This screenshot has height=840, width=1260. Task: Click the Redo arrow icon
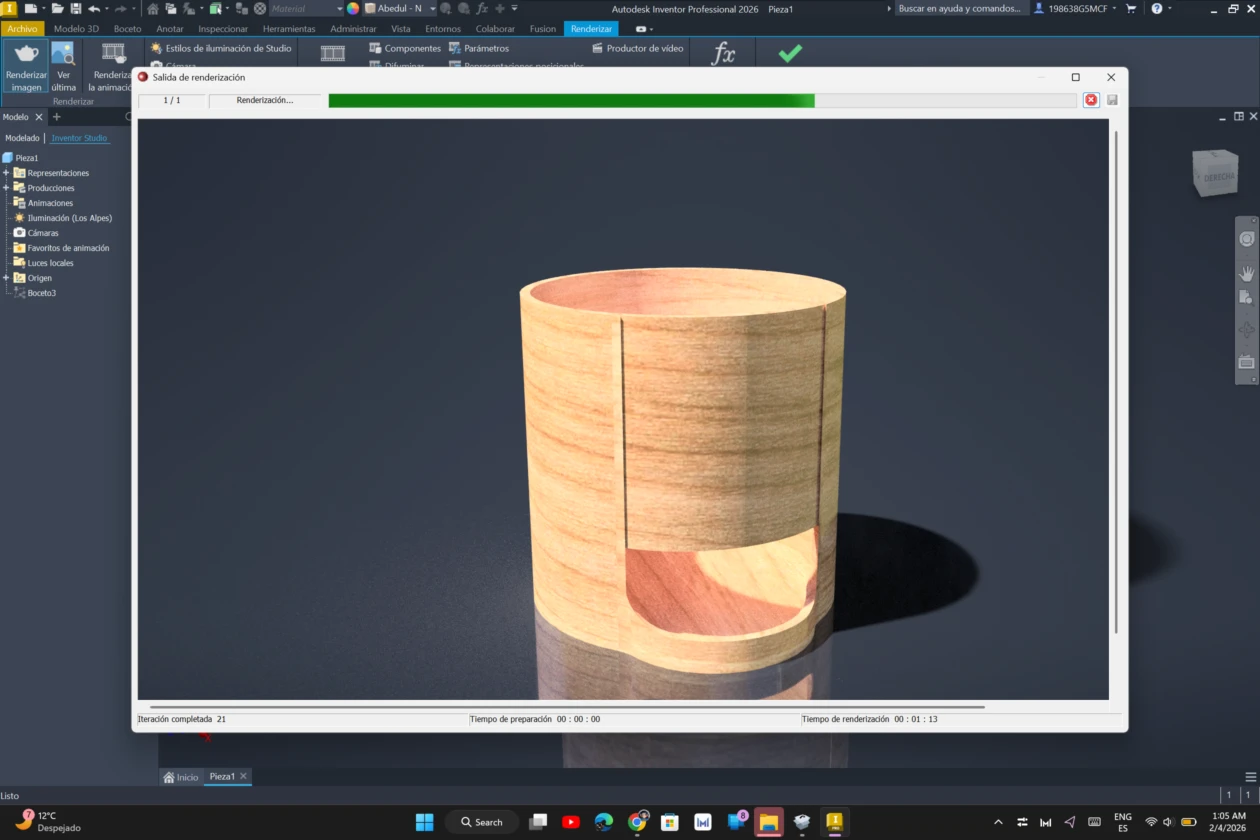coord(120,8)
